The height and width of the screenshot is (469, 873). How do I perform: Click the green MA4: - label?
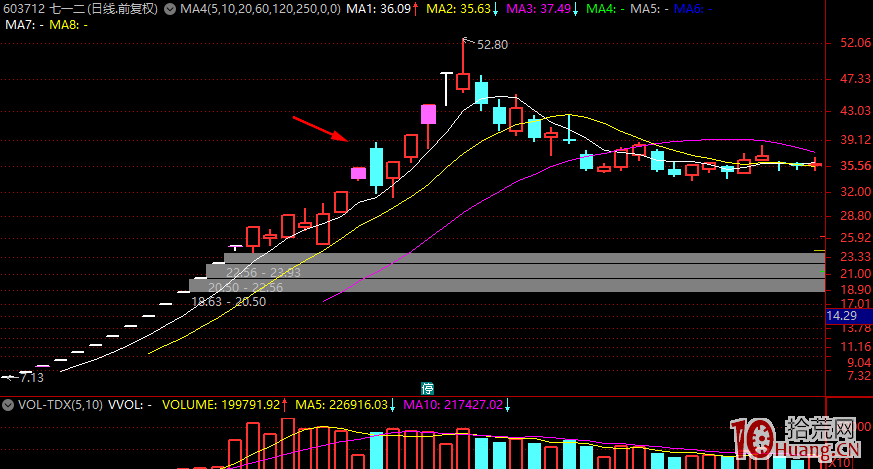605,9
